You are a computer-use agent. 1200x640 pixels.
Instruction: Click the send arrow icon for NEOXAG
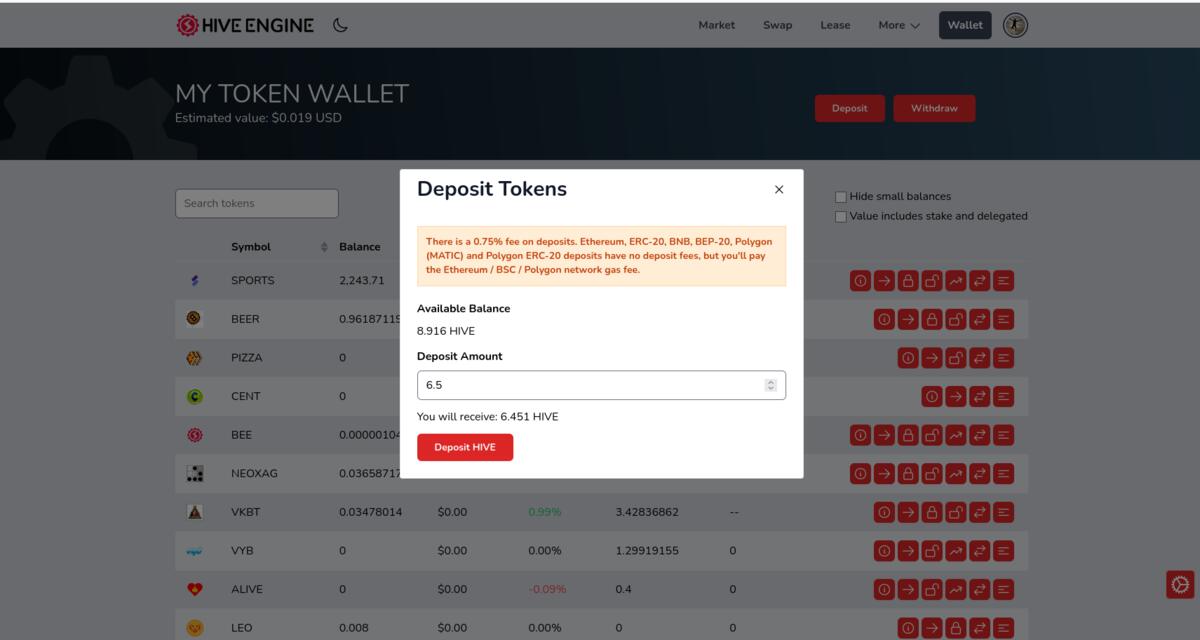(884, 474)
